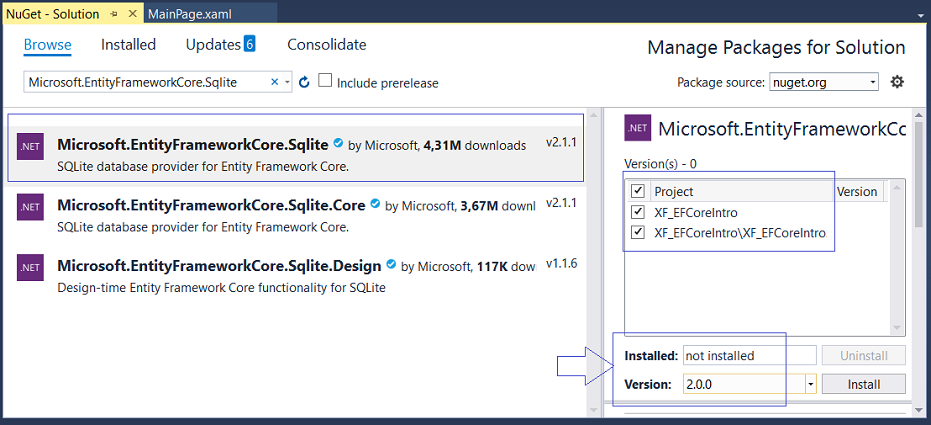Switch to the Browse tab
Image resolution: width=931 pixels, height=425 pixels.
48,45
